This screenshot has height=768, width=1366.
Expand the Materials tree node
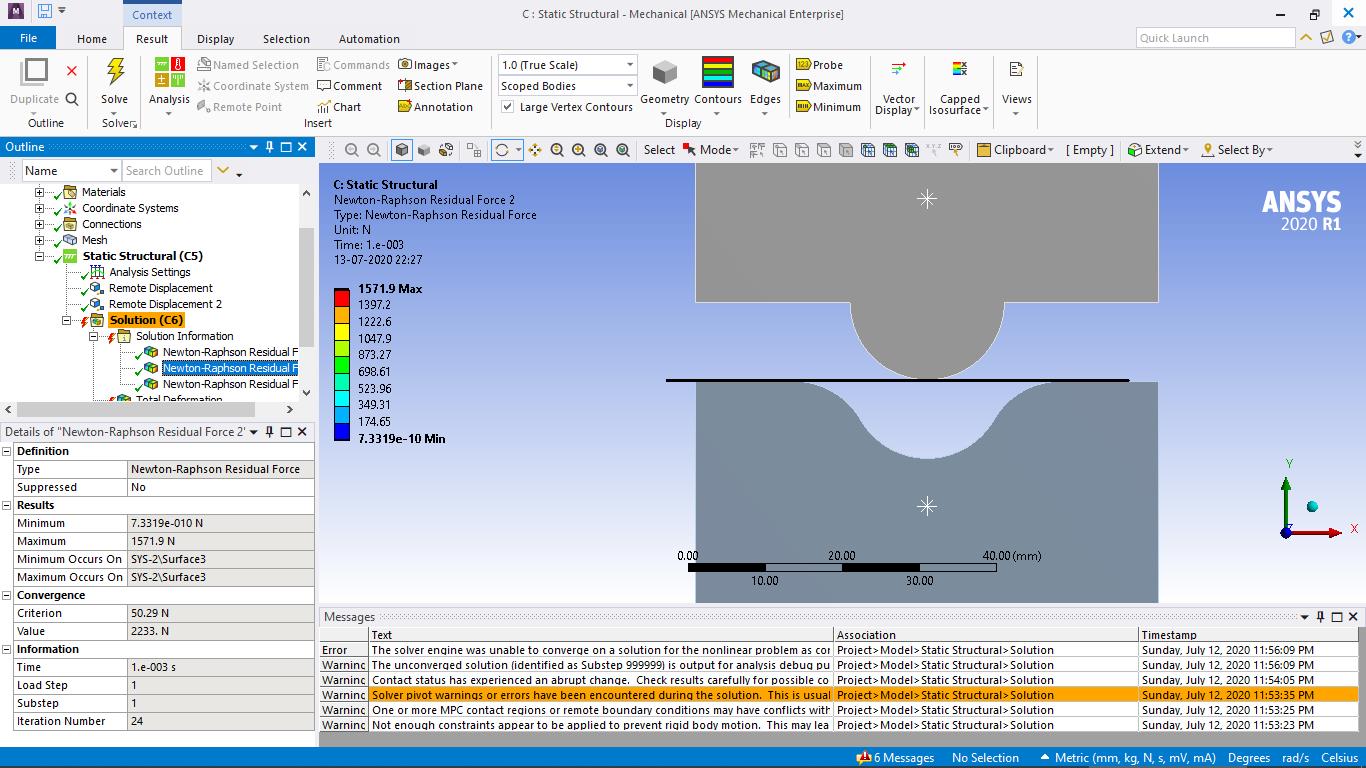(x=40, y=192)
